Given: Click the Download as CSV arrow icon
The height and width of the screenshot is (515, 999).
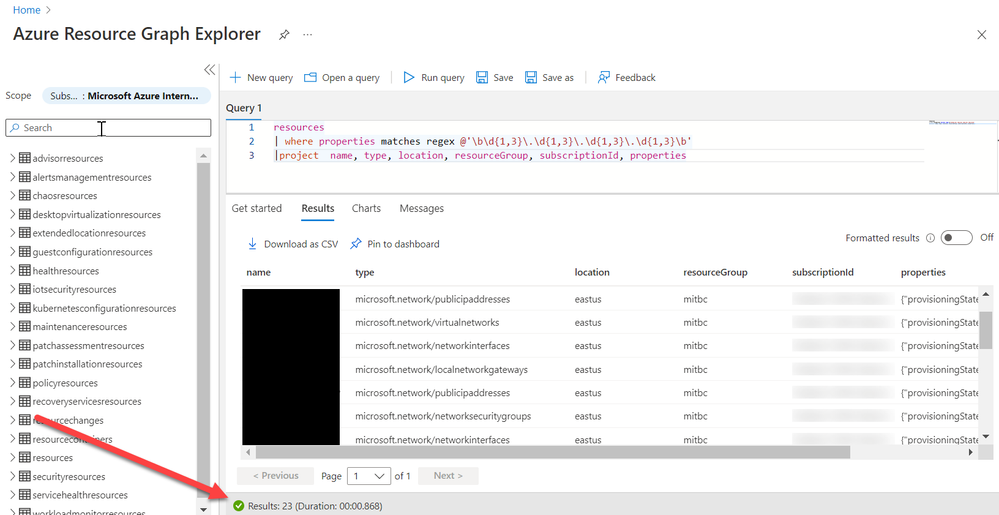Looking at the screenshot, I should (252, 243).
